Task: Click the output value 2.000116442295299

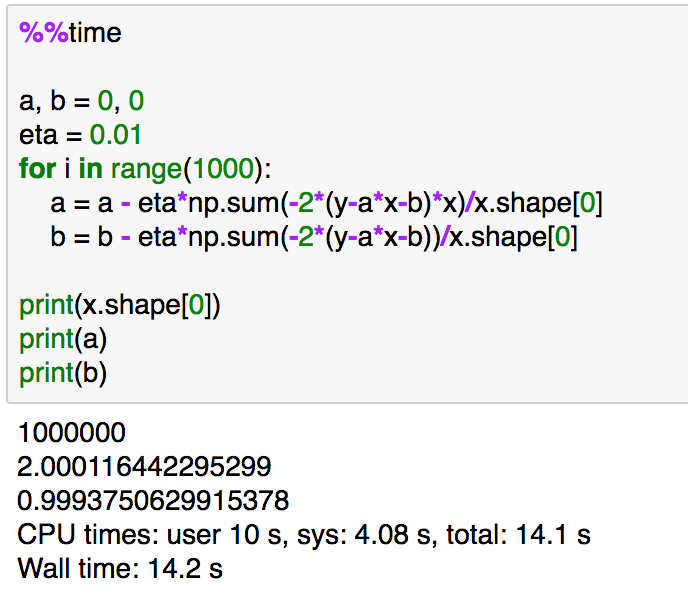Action: (144, 466)
